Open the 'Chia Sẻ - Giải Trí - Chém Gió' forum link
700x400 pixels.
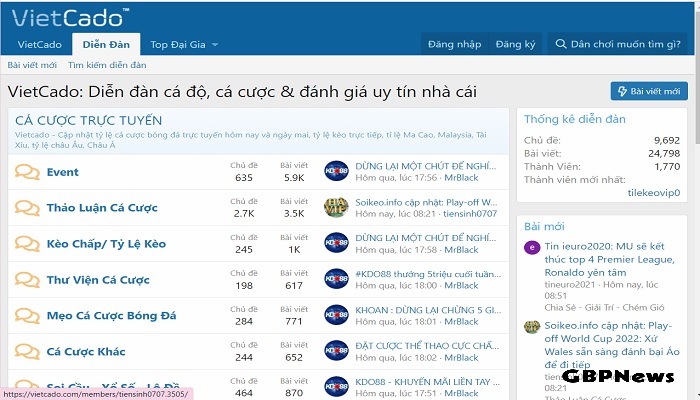[604, 308]
